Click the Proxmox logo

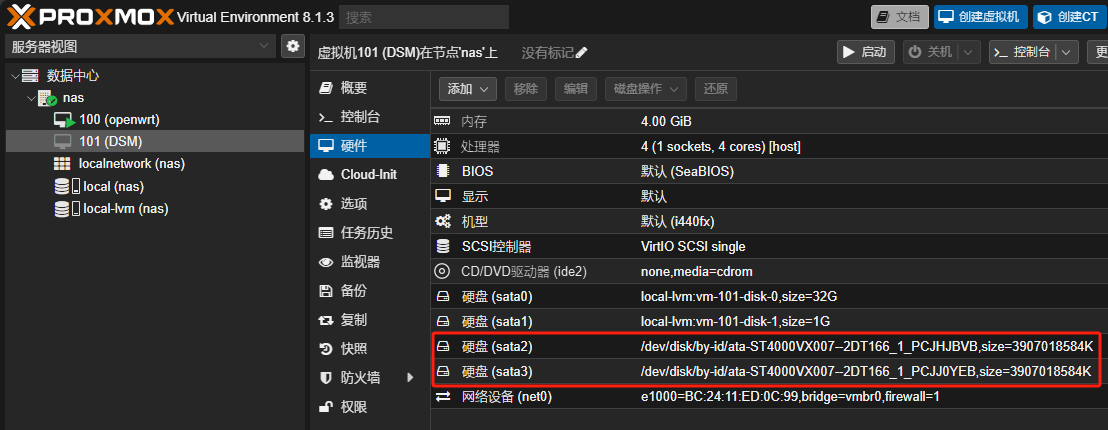90,16
